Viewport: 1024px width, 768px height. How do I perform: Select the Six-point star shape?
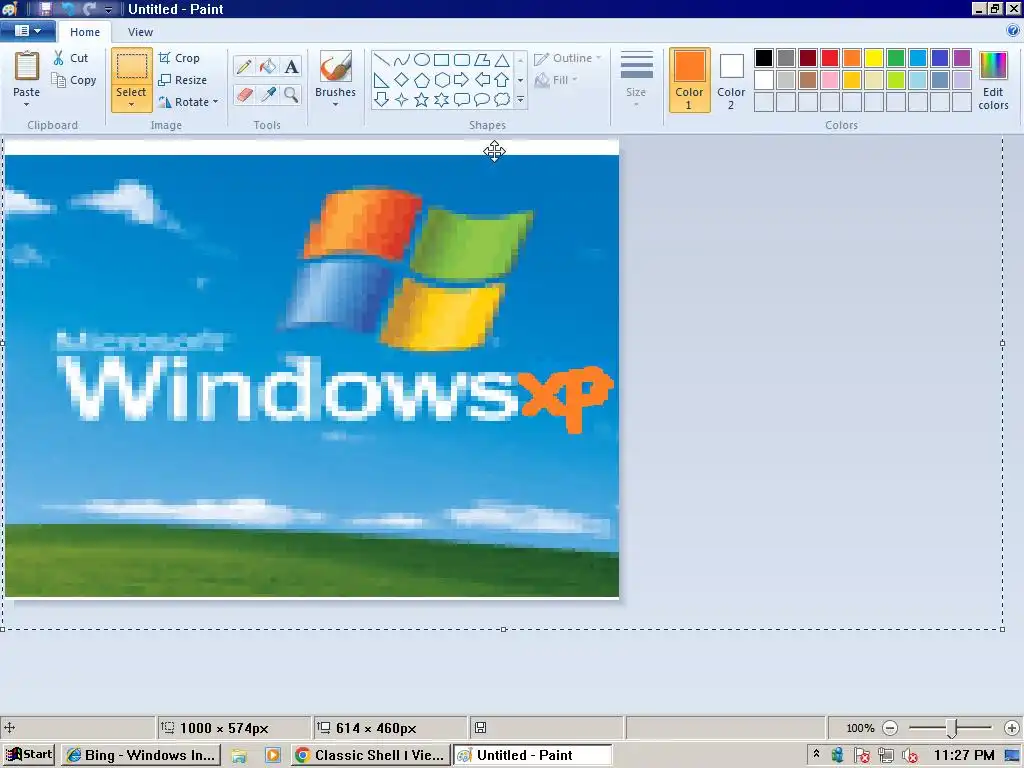(442, 100)
